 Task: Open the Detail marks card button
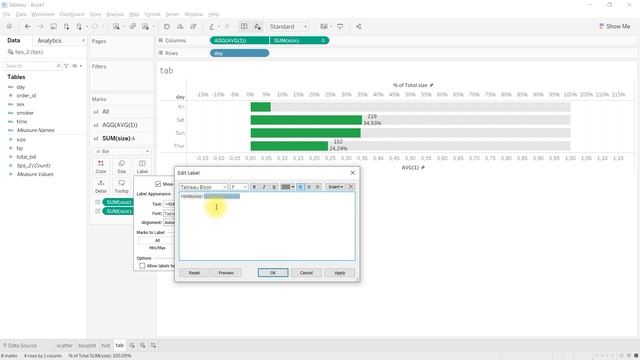tap(101, 186)
